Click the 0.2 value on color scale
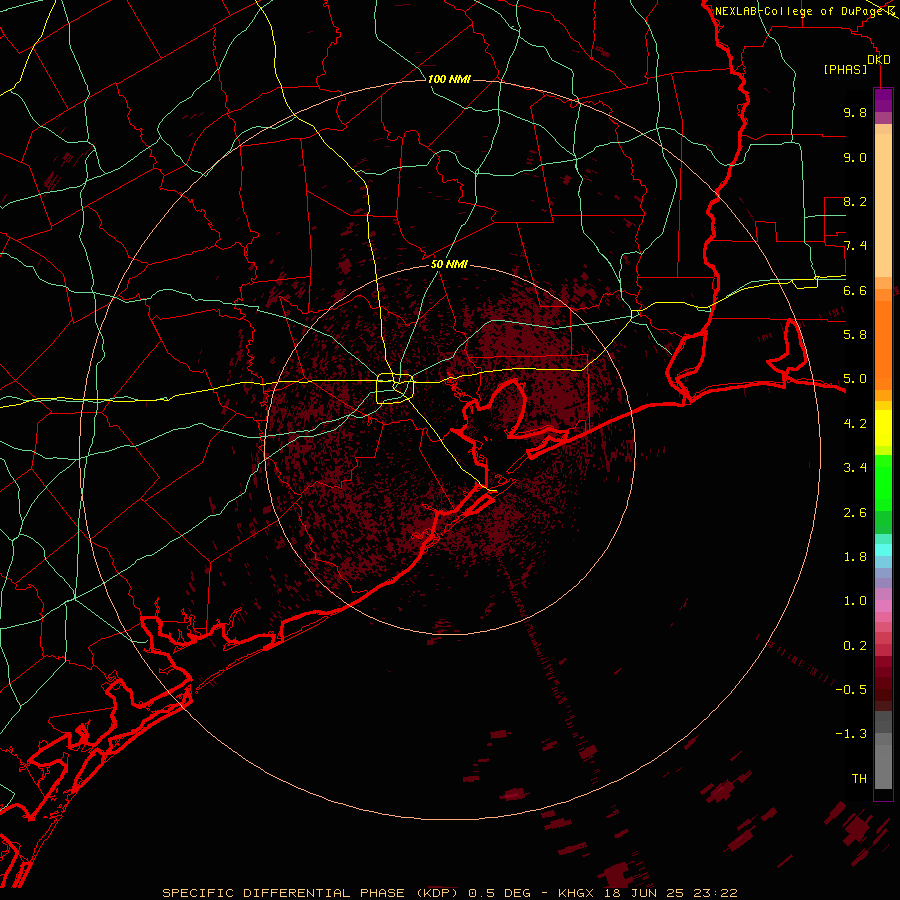900x900 pixels. [855, 645]
